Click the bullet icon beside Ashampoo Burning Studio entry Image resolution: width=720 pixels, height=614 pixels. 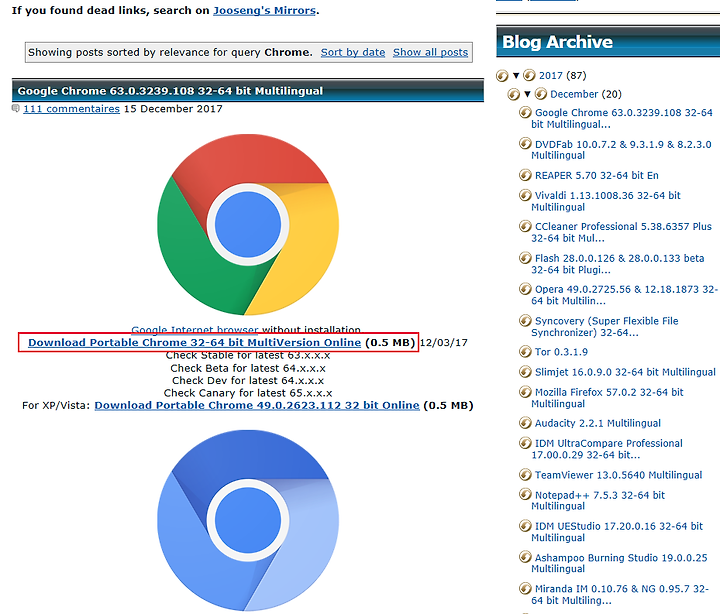click(525, 557)
